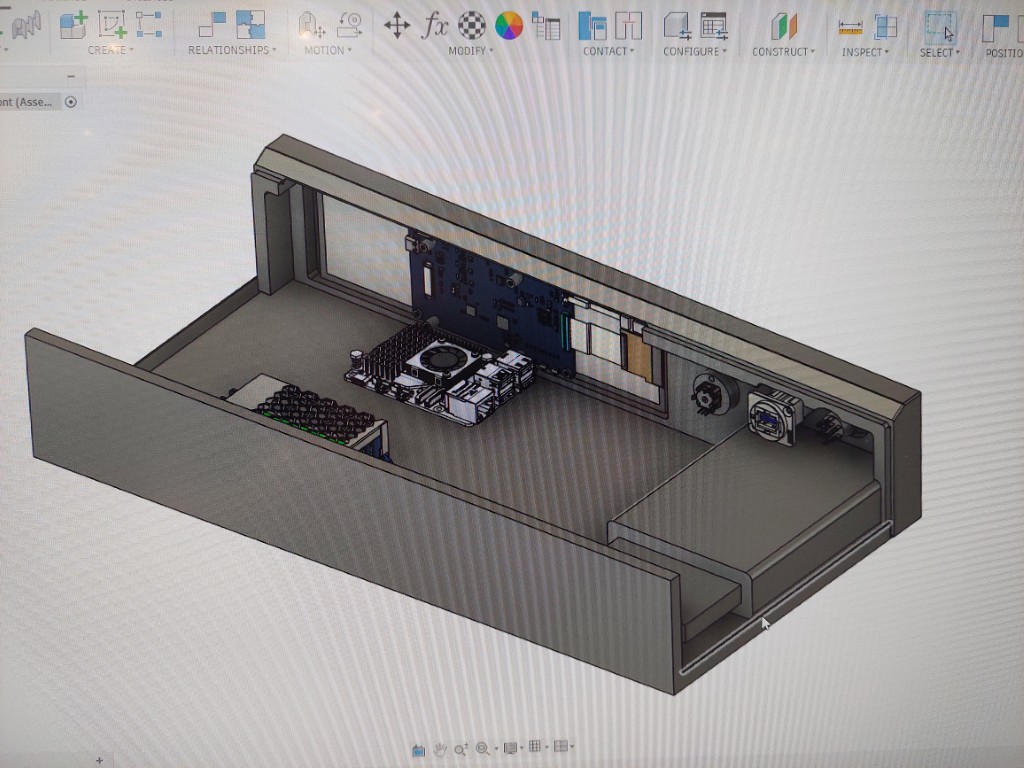Expand the CREATE dropdown menu
Viewport: 1024px width, 768px height.
tap(110, 50)
